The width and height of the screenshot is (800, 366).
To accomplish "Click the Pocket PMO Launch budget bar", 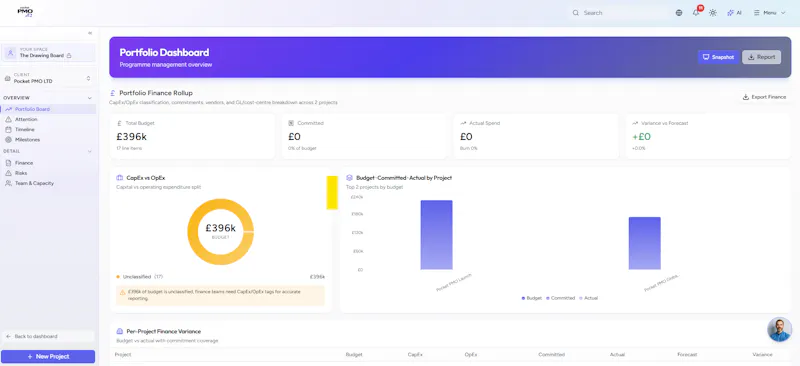I will pyautogui.click(x=436, y=235).
